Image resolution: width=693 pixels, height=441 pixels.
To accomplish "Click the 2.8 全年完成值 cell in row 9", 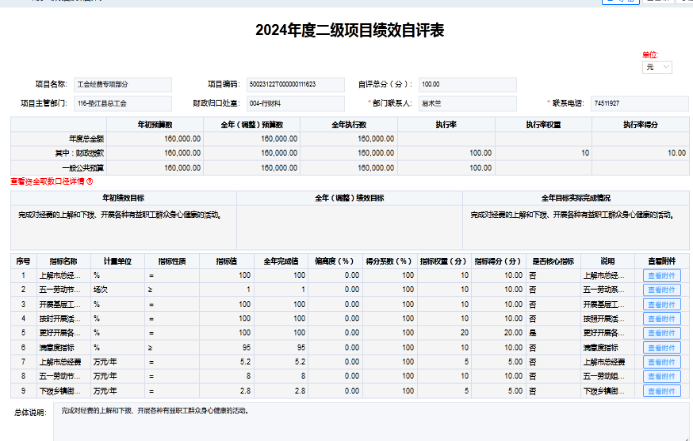I will (x=281, y=391).
